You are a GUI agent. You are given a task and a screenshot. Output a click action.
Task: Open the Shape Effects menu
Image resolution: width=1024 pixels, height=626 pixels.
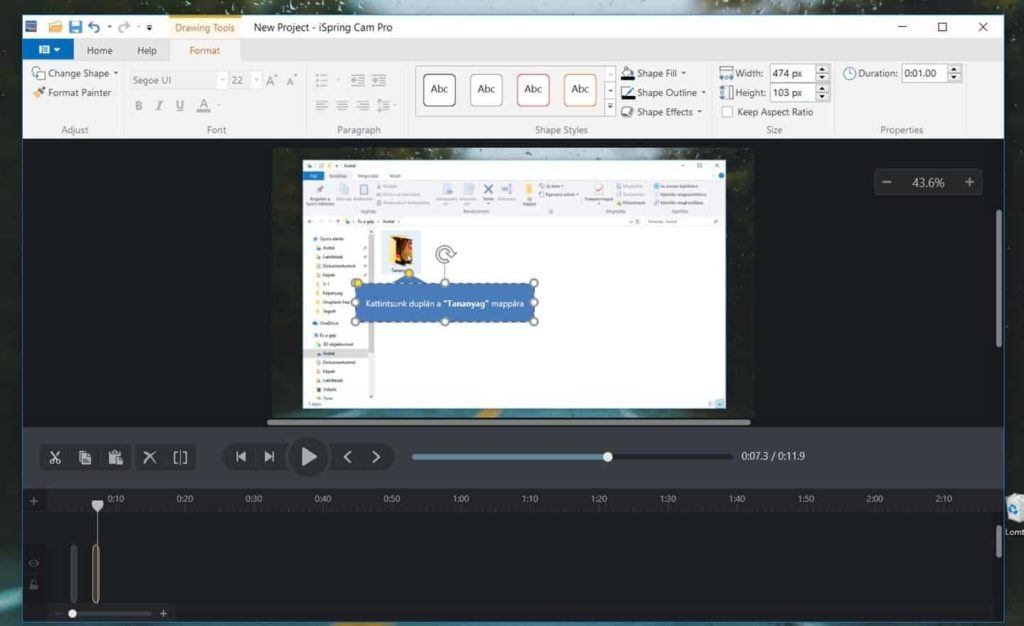point(662,111)
